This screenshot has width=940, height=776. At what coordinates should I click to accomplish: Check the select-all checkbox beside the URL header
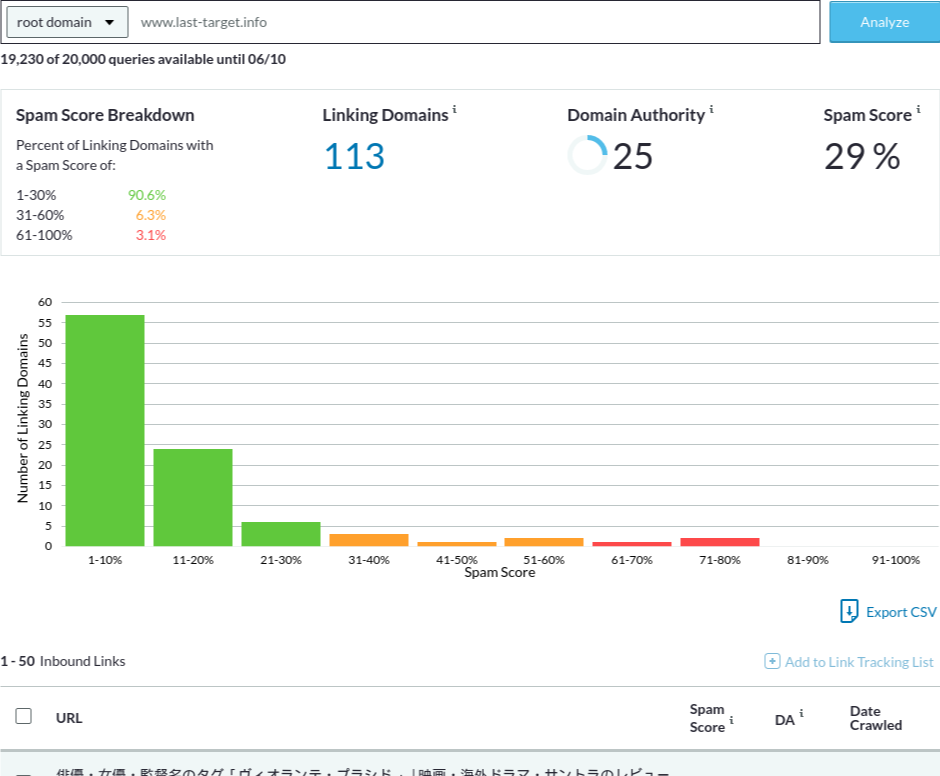(24, 716)
